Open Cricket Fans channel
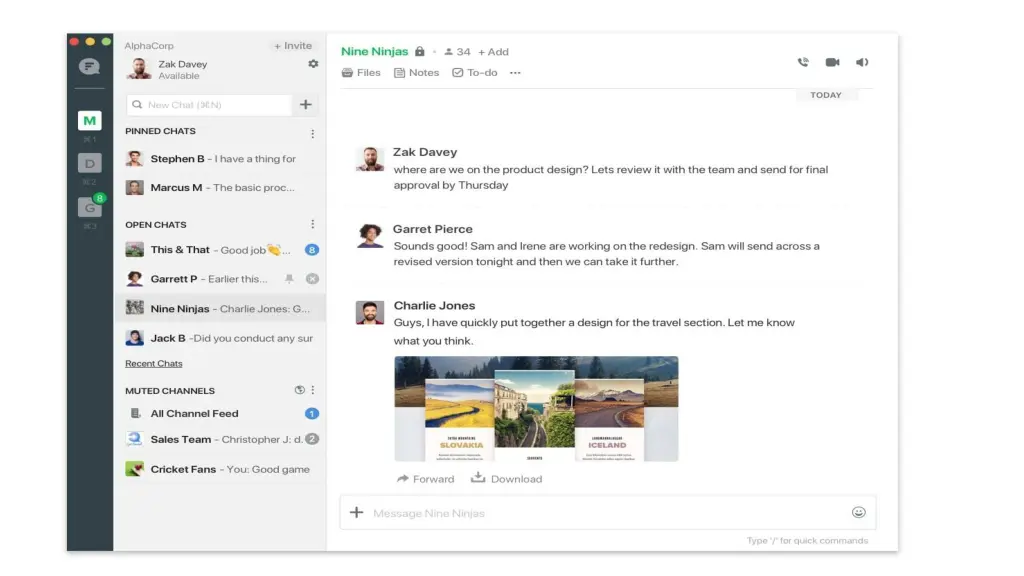Screen dimensions: 1024x576 pos(221,469)
